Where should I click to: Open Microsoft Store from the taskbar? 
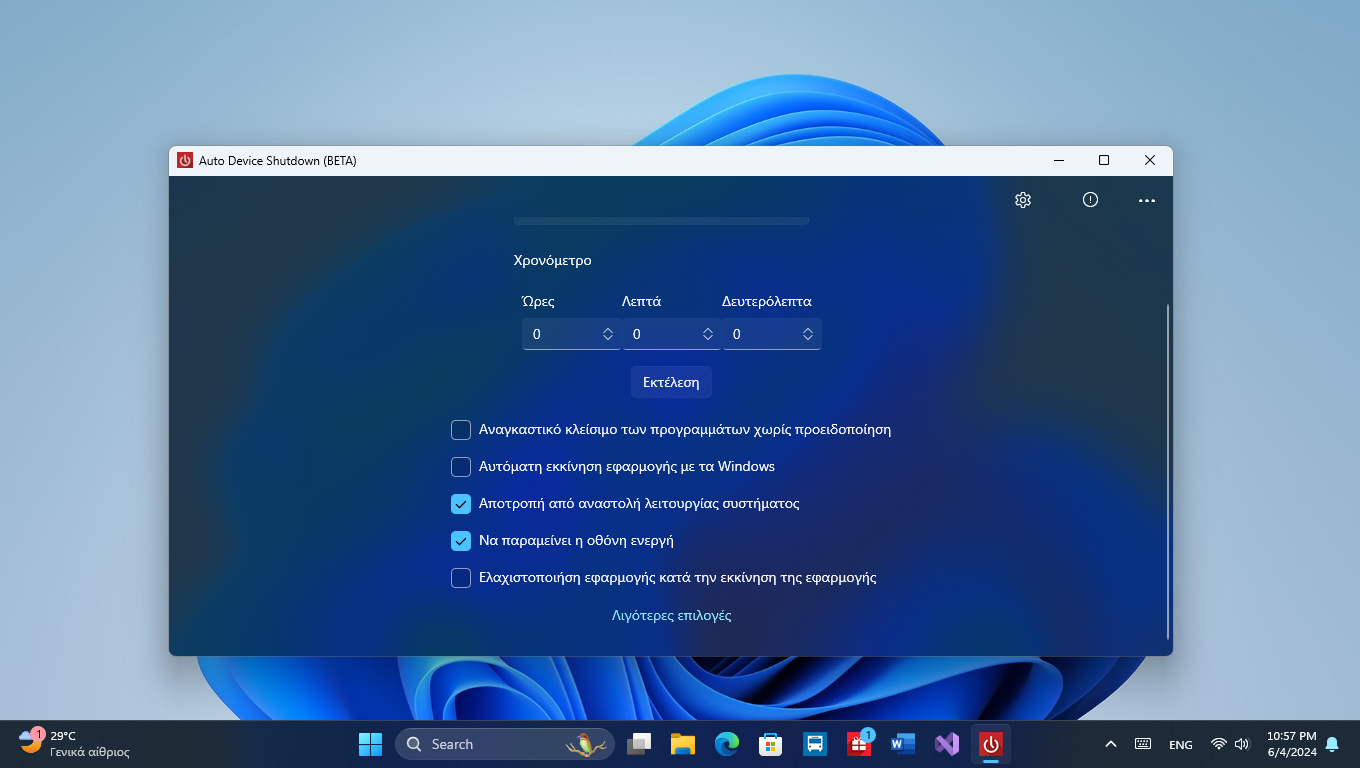click(x=770, y=744)
